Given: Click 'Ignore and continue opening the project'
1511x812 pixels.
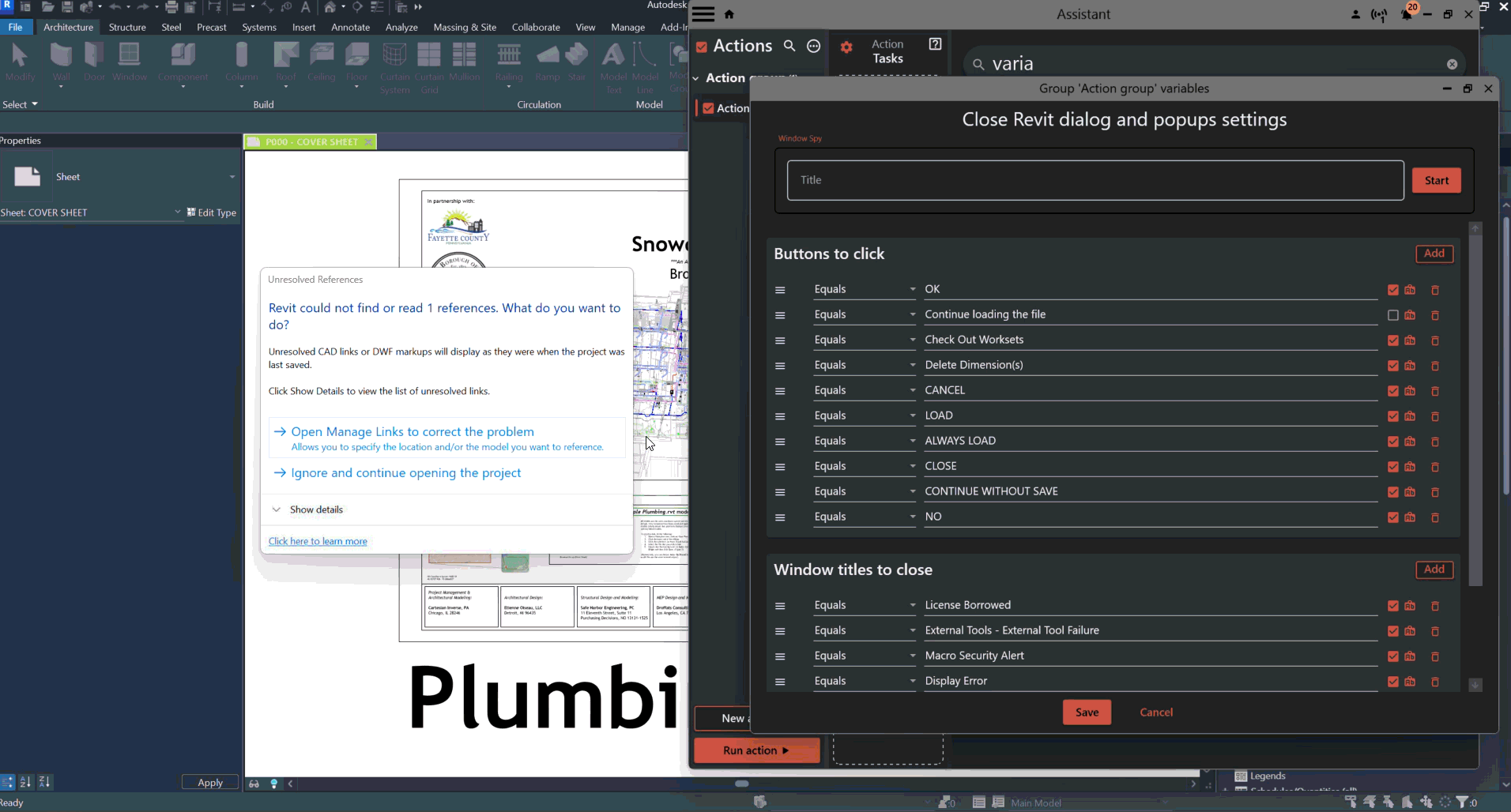Looking at the screenshot, I should coord(405,473).
